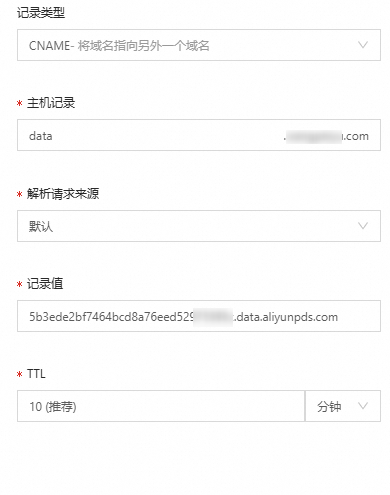Click the 解析请求来源 label
Viewport: 390px width, 495px height.
click(63, 194)
